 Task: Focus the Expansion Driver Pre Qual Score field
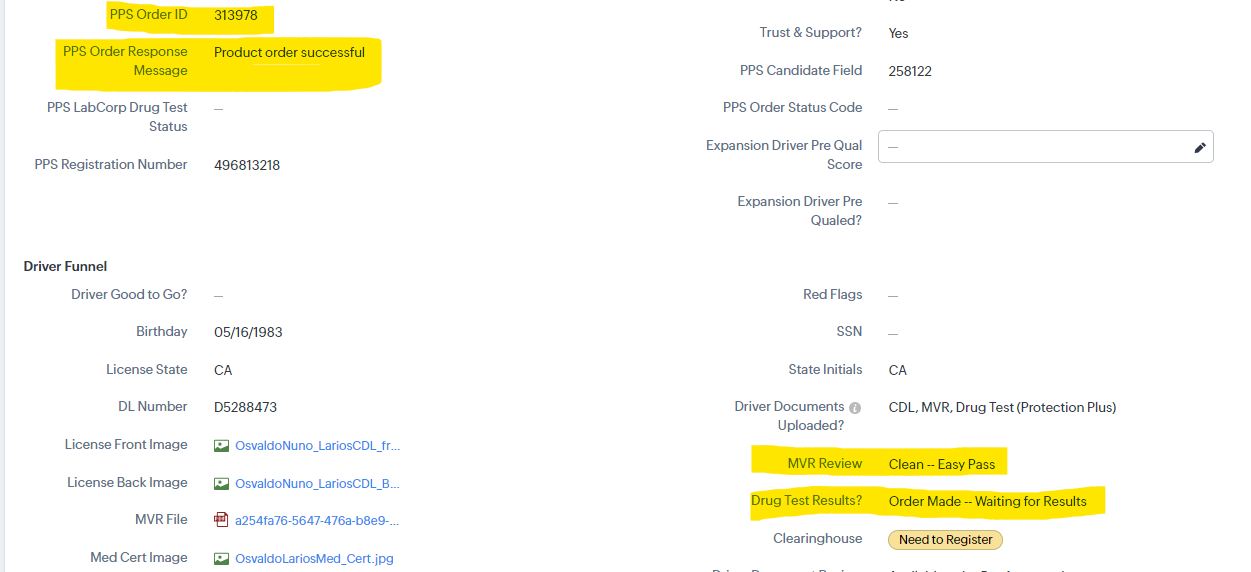pos(1030,147)
